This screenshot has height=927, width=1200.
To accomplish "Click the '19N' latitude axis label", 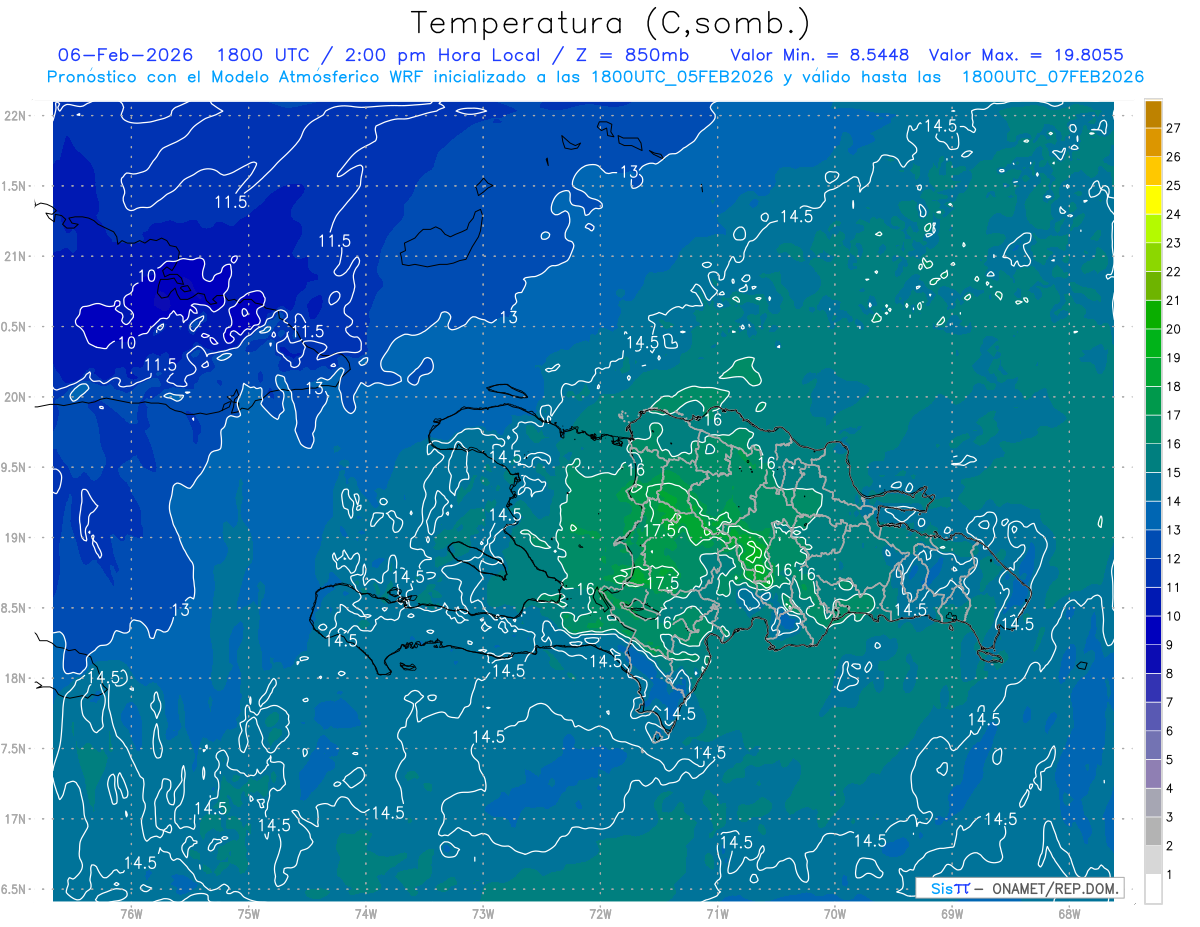I will (x=17, y=538).
